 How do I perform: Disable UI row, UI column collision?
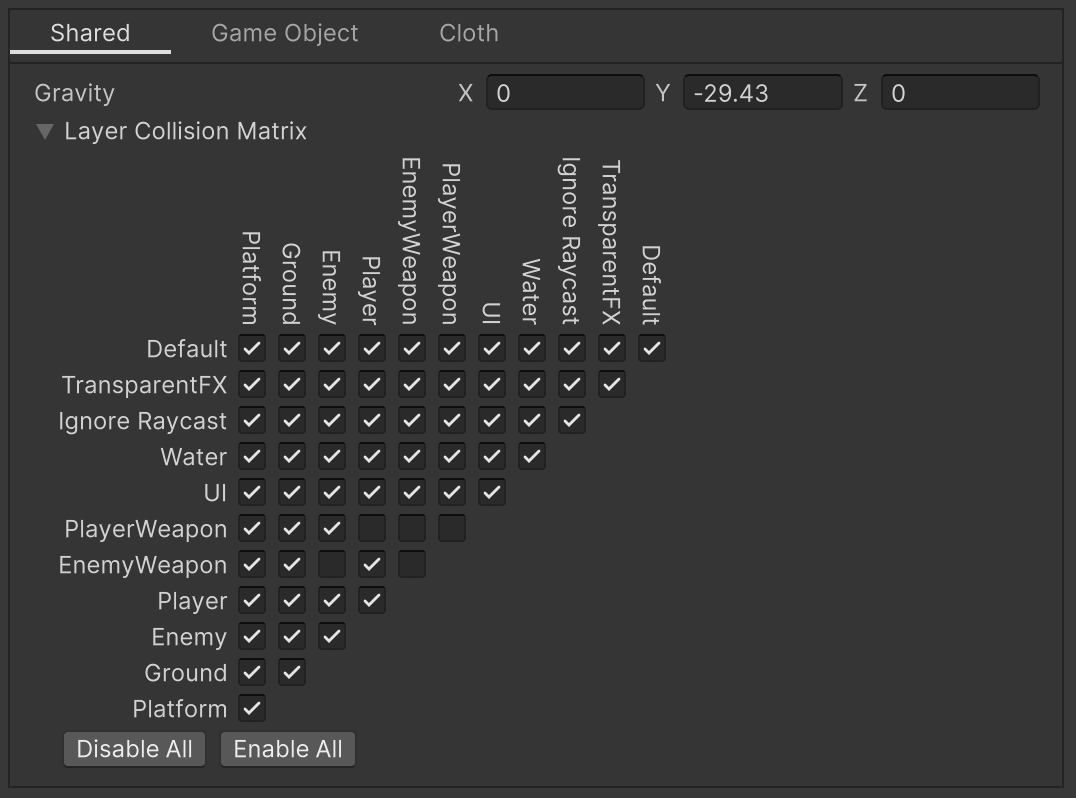coord(492,493)
